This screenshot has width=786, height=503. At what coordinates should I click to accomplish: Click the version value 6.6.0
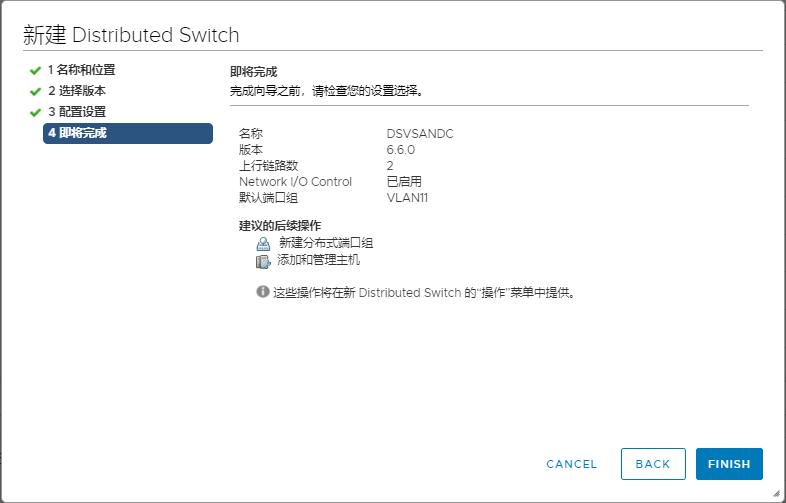pyautogui.click(x=401, y=150)
